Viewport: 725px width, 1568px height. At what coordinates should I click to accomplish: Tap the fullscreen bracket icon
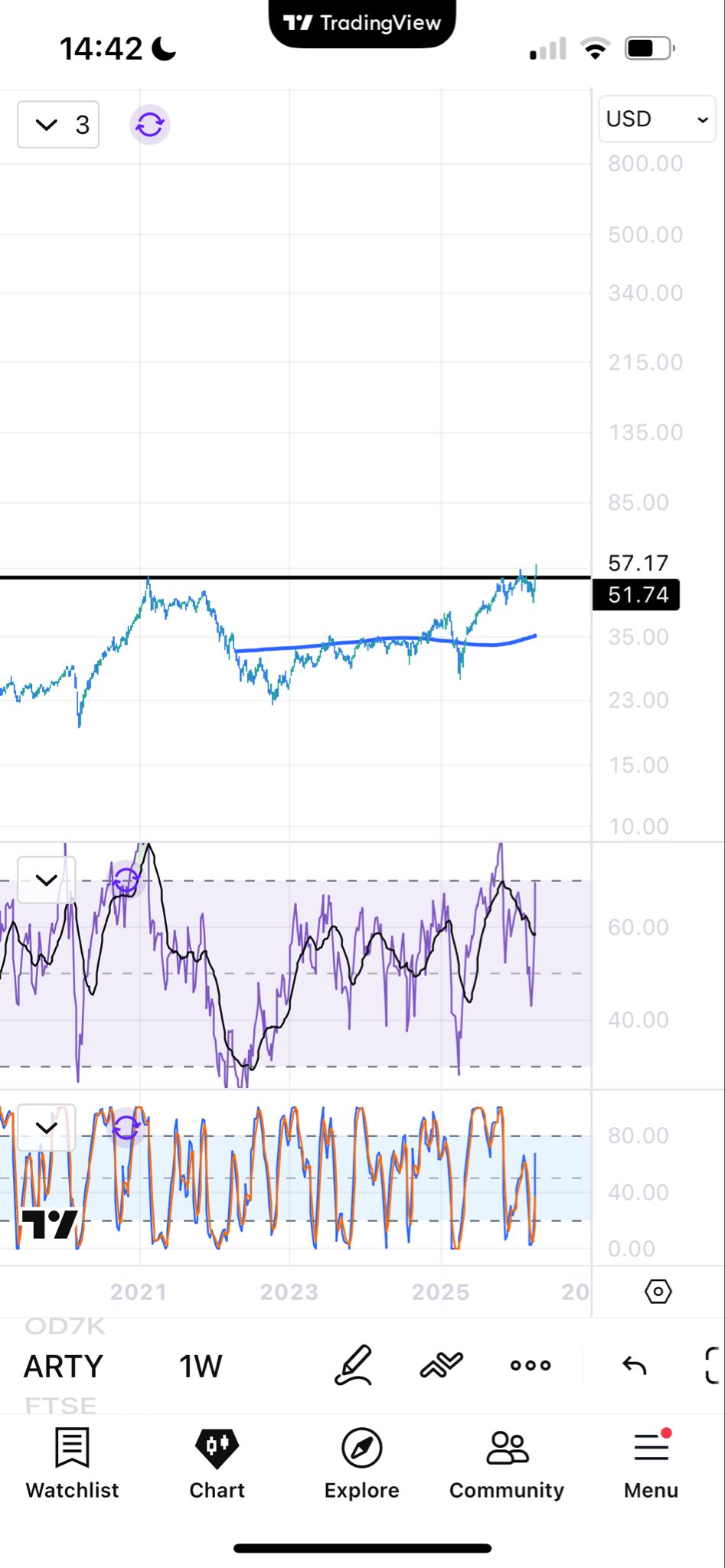point(712,1365)
